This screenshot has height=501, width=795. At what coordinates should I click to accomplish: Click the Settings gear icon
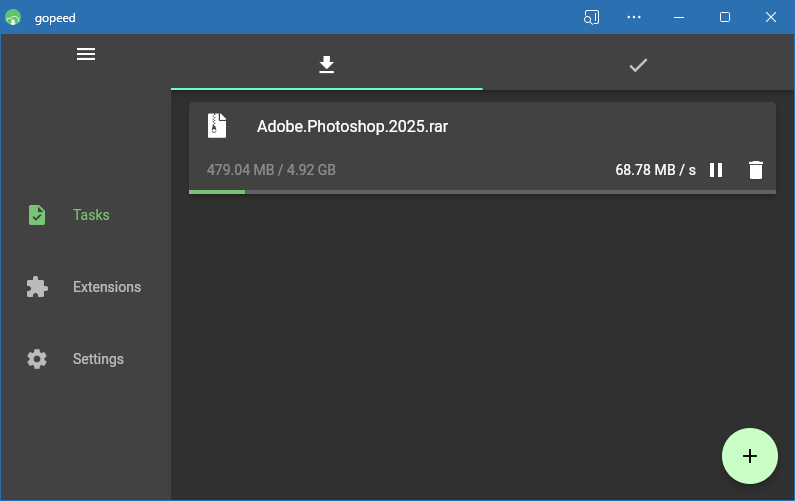tap(37, 359)
